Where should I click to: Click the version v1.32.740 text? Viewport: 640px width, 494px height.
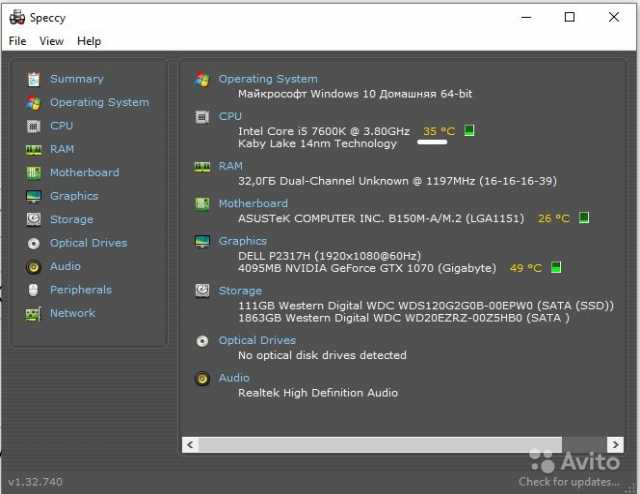36,482
